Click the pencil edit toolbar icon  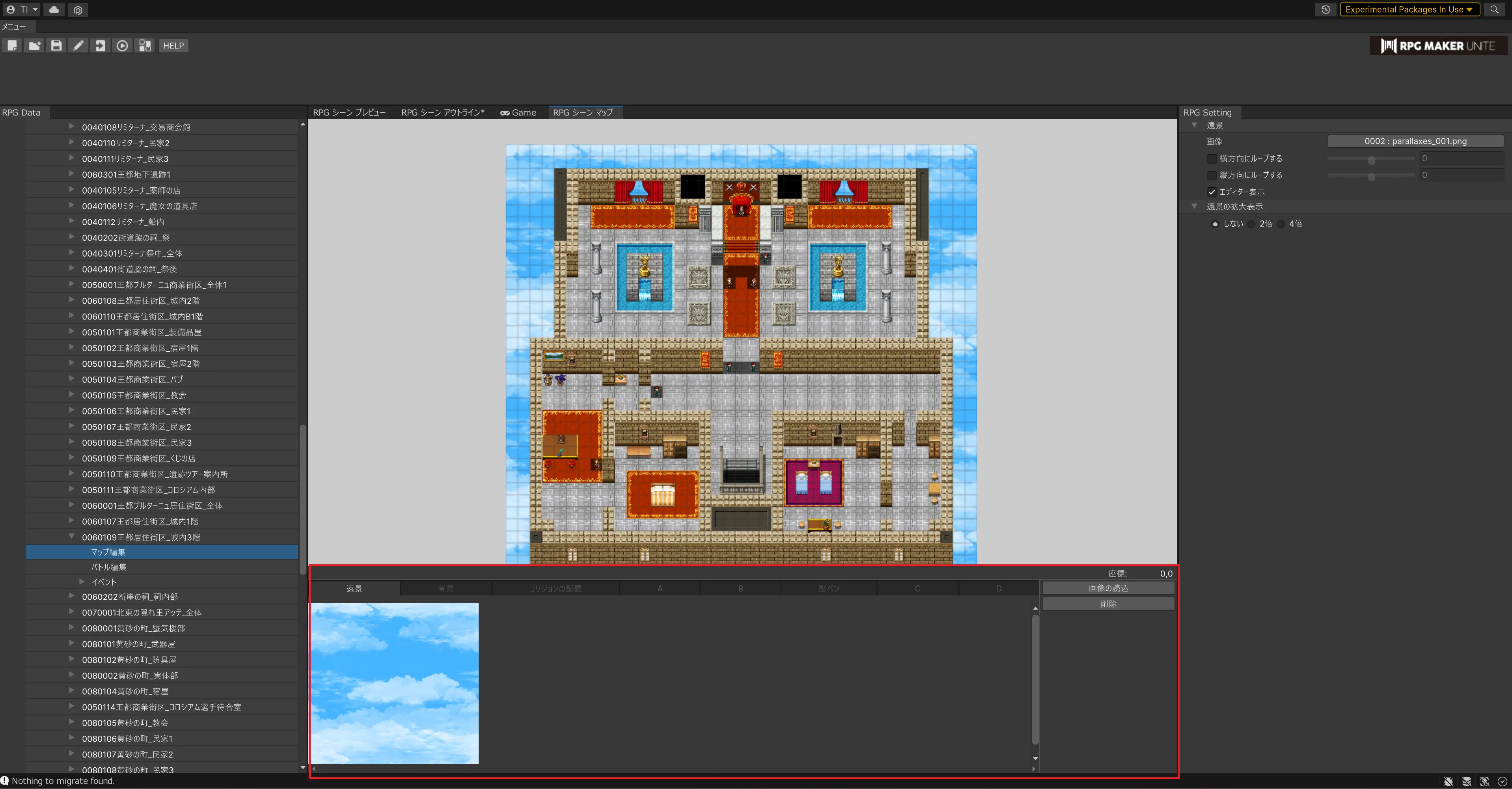(78, 46)
